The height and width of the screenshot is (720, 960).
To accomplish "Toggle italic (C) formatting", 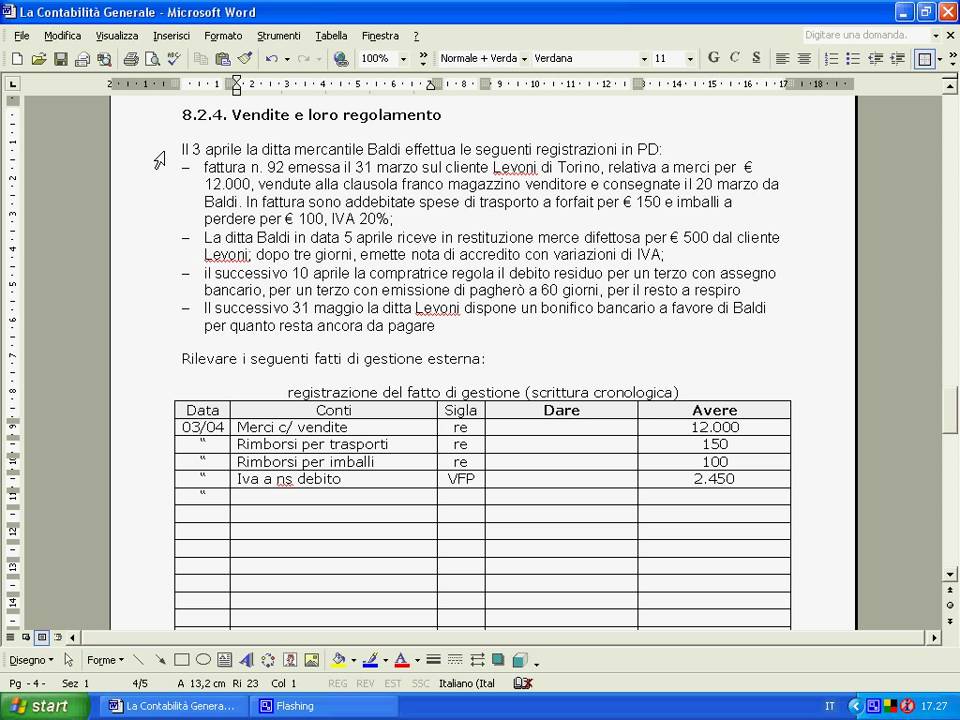I will [x=735, y=58].
